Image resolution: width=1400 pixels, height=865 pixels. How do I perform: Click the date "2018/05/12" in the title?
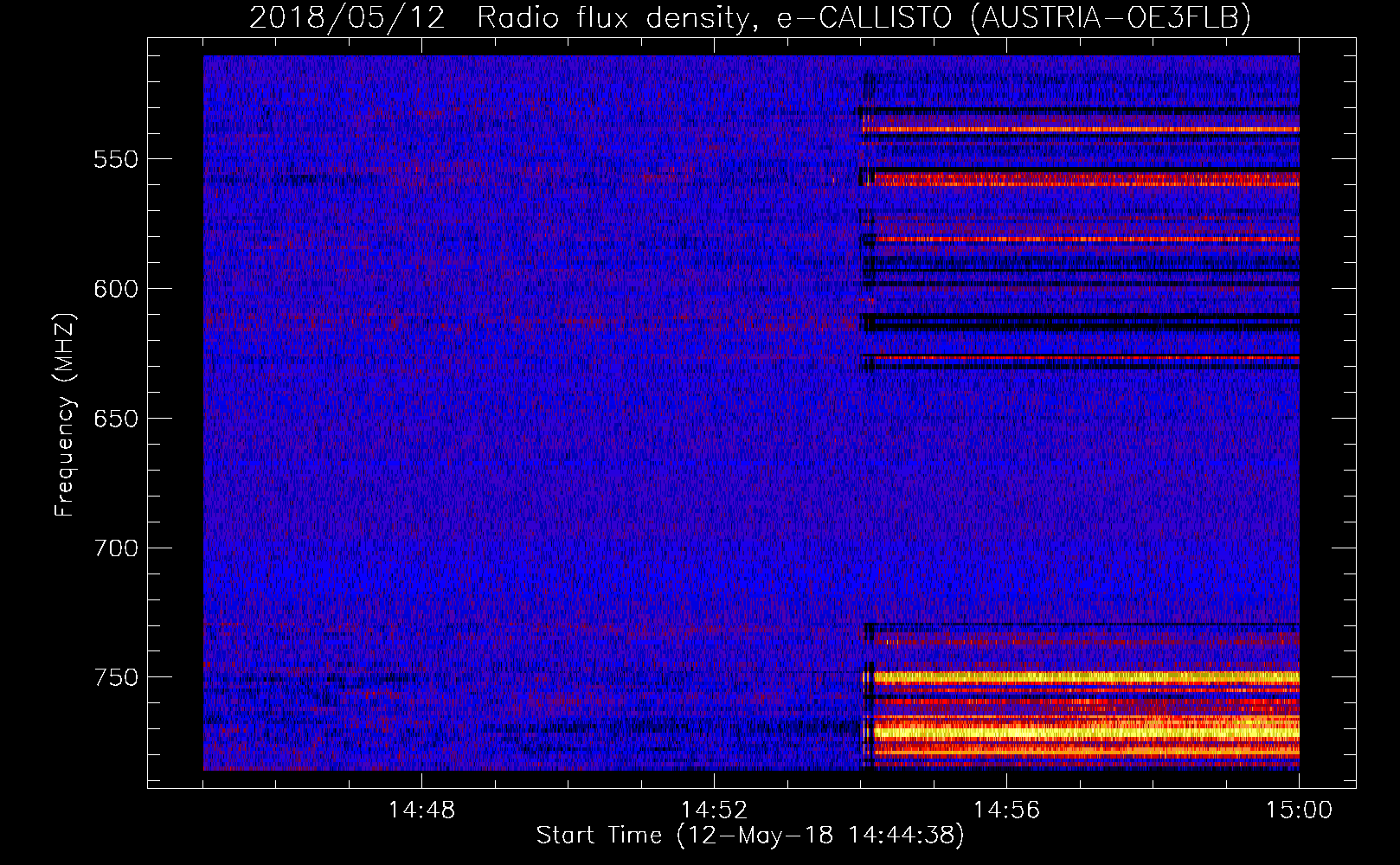click(347, 18)
